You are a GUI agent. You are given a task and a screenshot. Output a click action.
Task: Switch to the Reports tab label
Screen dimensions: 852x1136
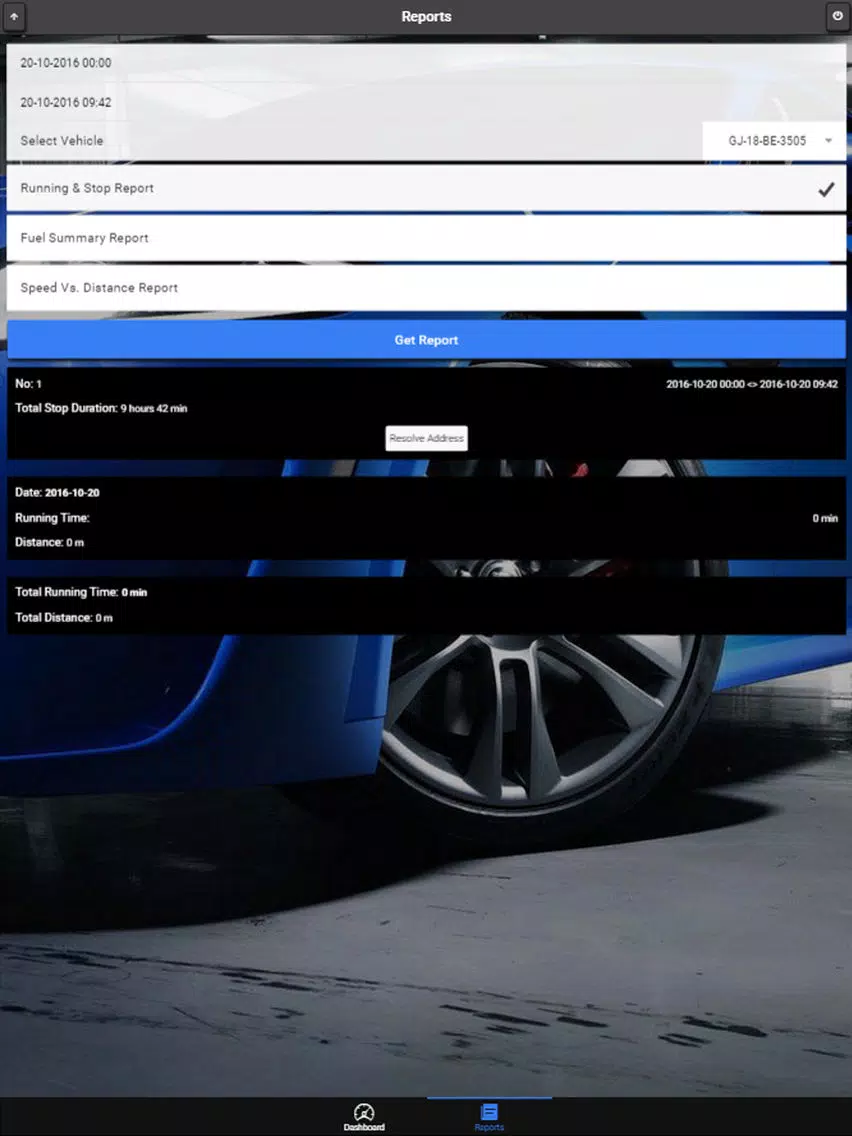[x=489, y=1127]
